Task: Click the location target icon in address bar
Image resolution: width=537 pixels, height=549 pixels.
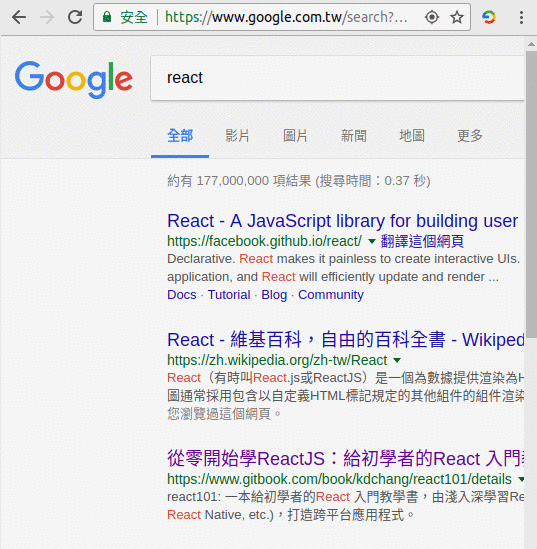Action: pyautogui.click(x=432, y=17)
